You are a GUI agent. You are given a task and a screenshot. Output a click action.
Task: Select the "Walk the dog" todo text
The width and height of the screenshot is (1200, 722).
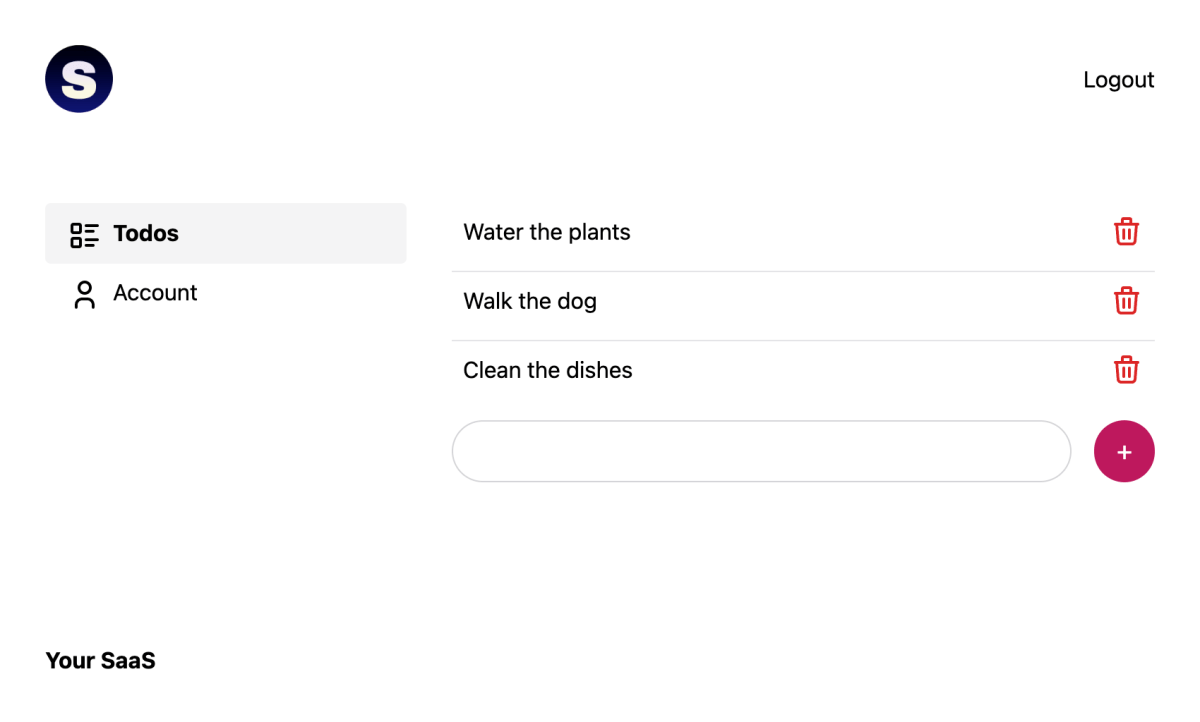530,302
